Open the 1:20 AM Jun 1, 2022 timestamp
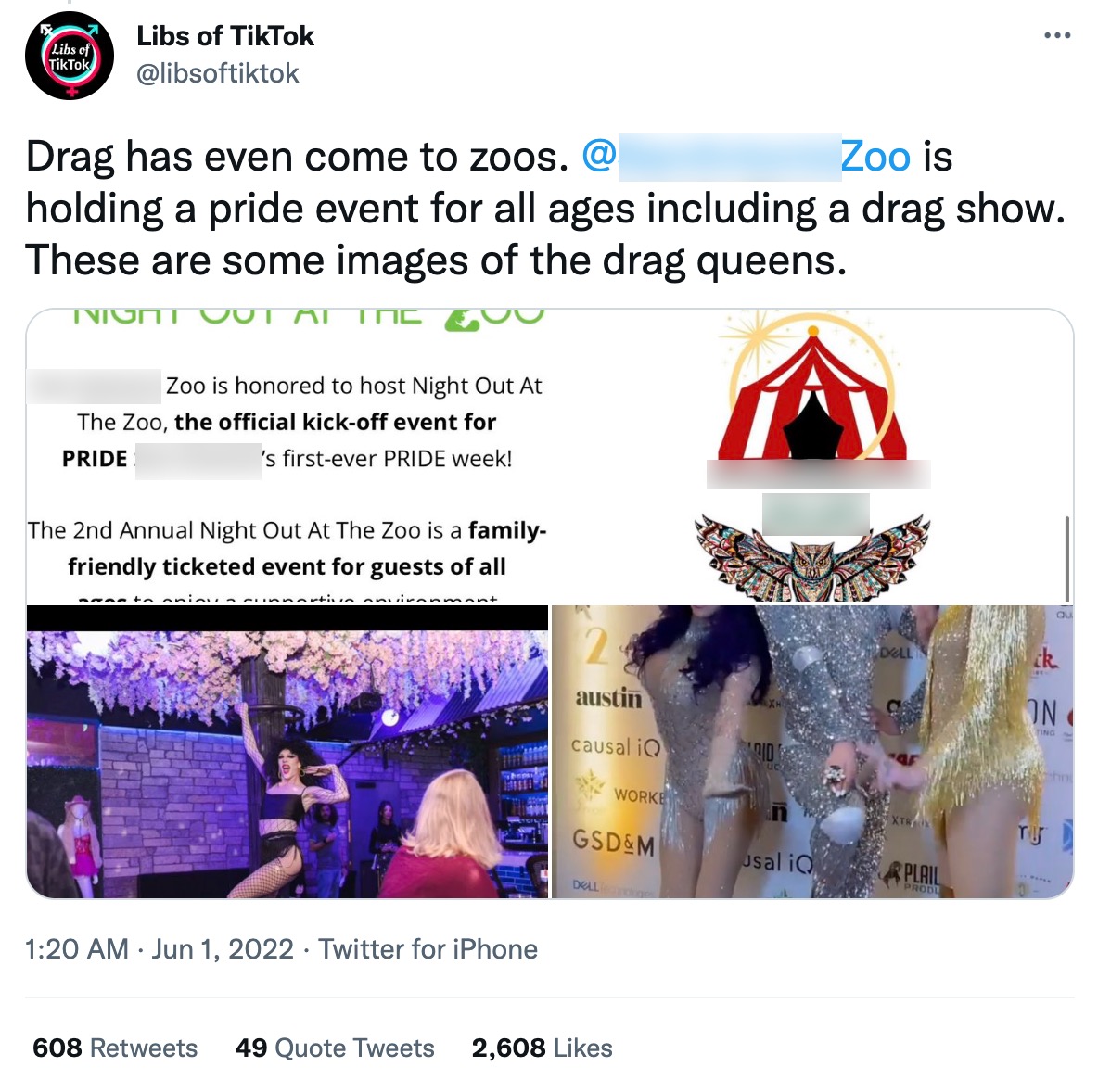The height and width of the screenshot is (1092, 1098). [x=159, y=949]
